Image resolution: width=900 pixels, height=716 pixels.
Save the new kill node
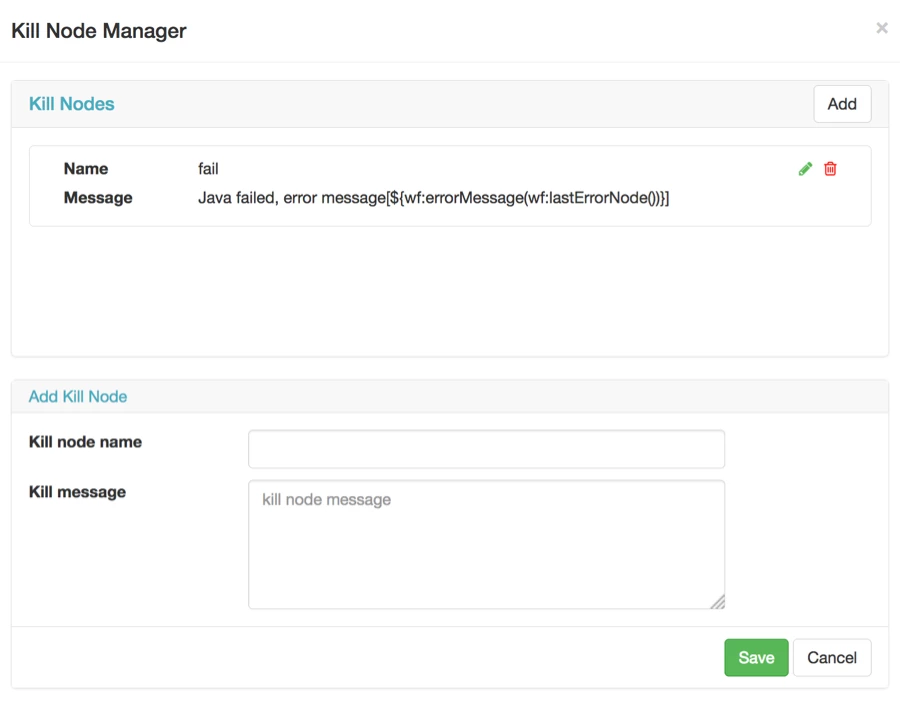[756, 657]
